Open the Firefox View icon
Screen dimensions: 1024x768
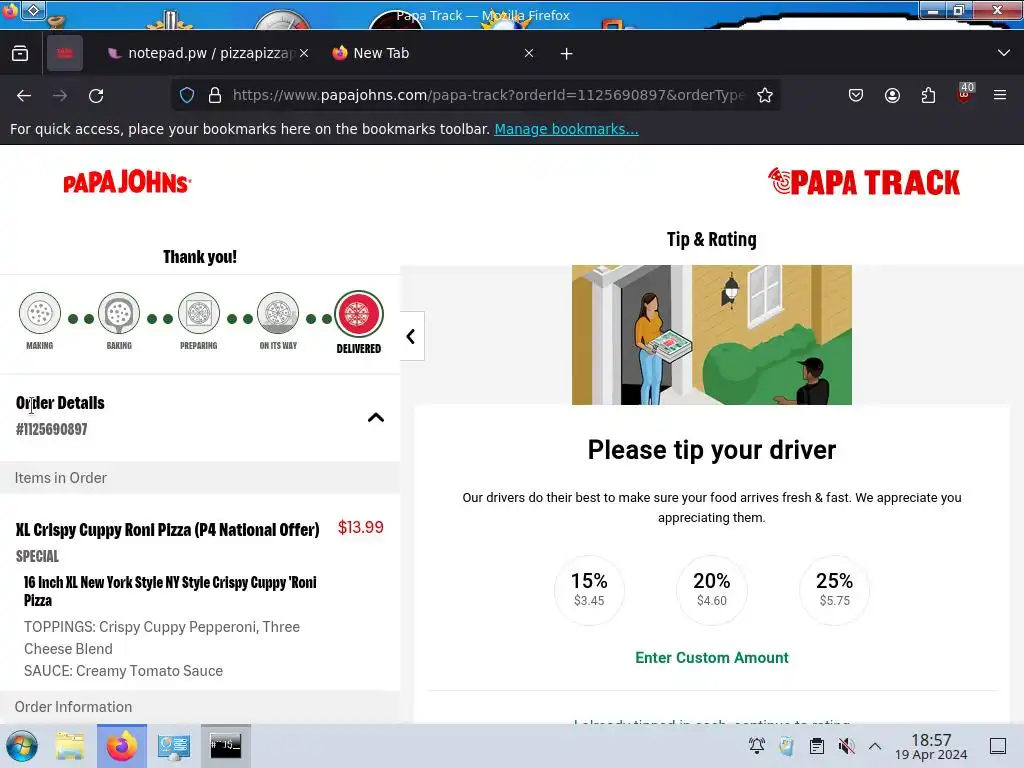pyautogui.click(x=20, y=53)
